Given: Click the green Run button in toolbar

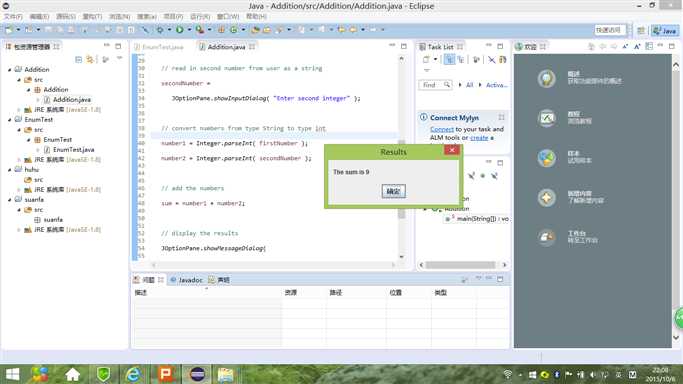Looking at the screenshot, I should 179,30.
